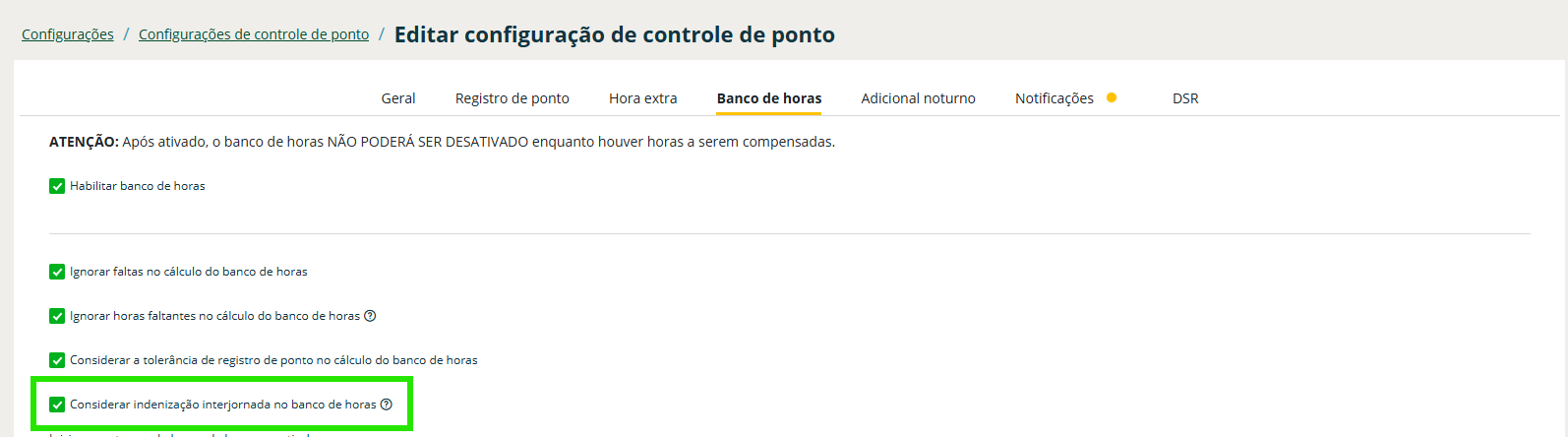Click the Editar configuração page heading
This screenshot has width=1568, height=437.
615,35
